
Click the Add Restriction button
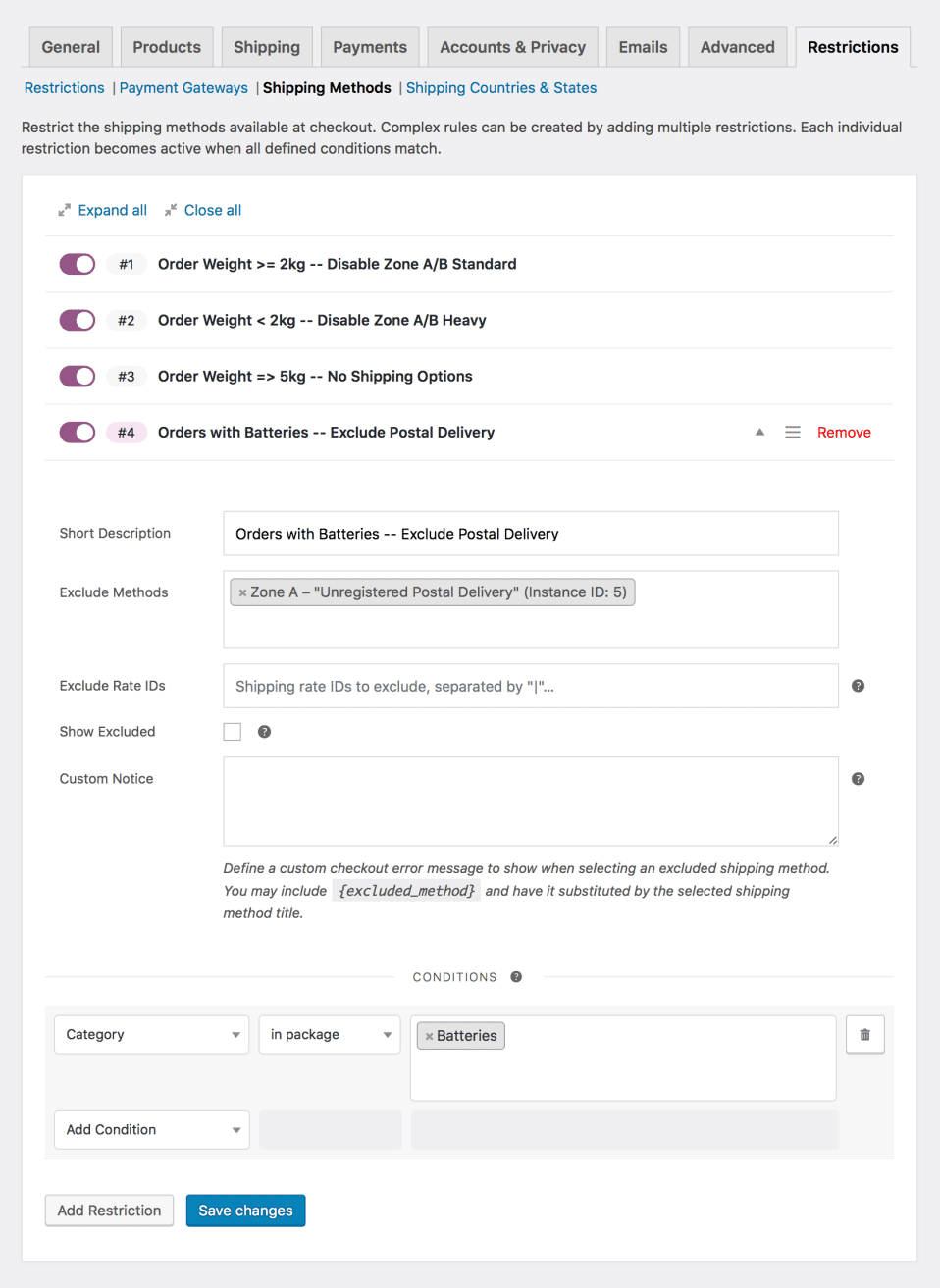(x=109, y=1211)
